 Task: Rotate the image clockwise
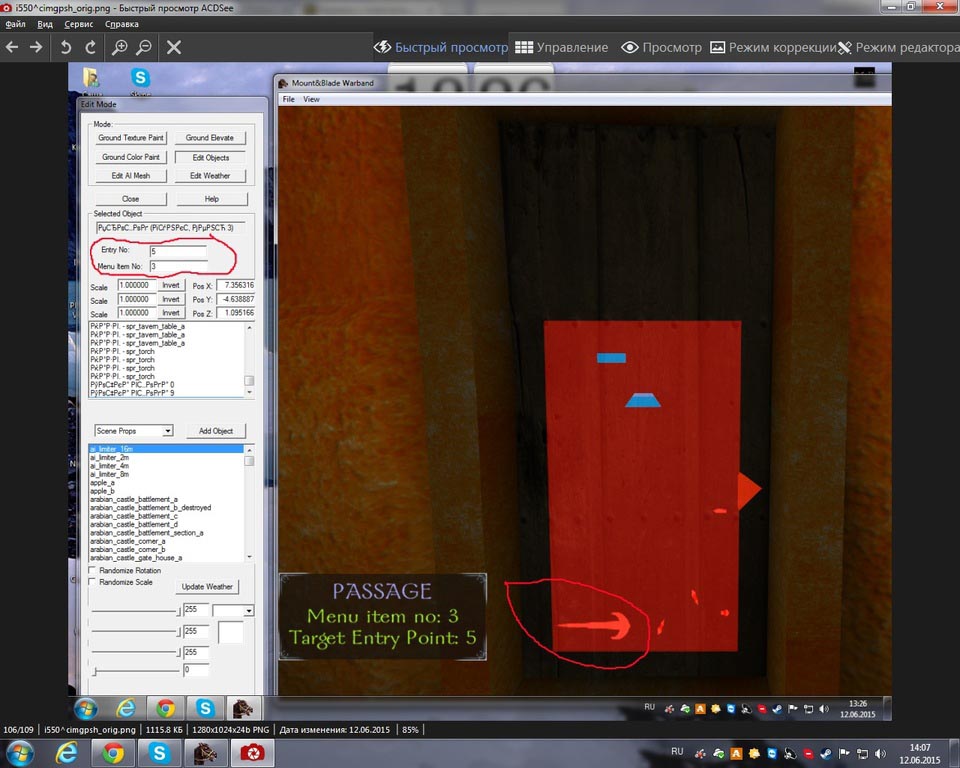pyautogui.click(x=91, y=47)
